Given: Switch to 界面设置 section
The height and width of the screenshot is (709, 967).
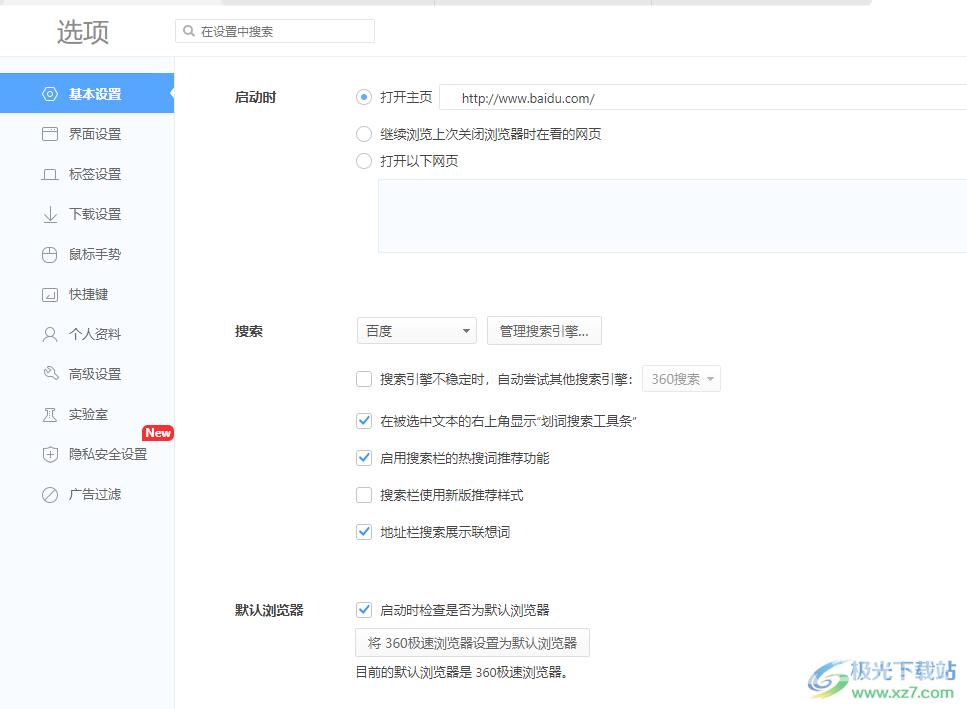Looking at the screenshot, I should [87, 134].
